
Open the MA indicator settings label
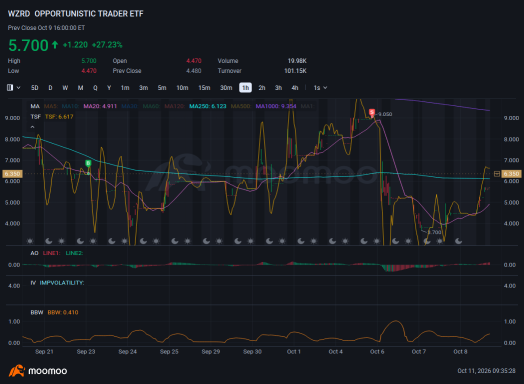(35, 106)
